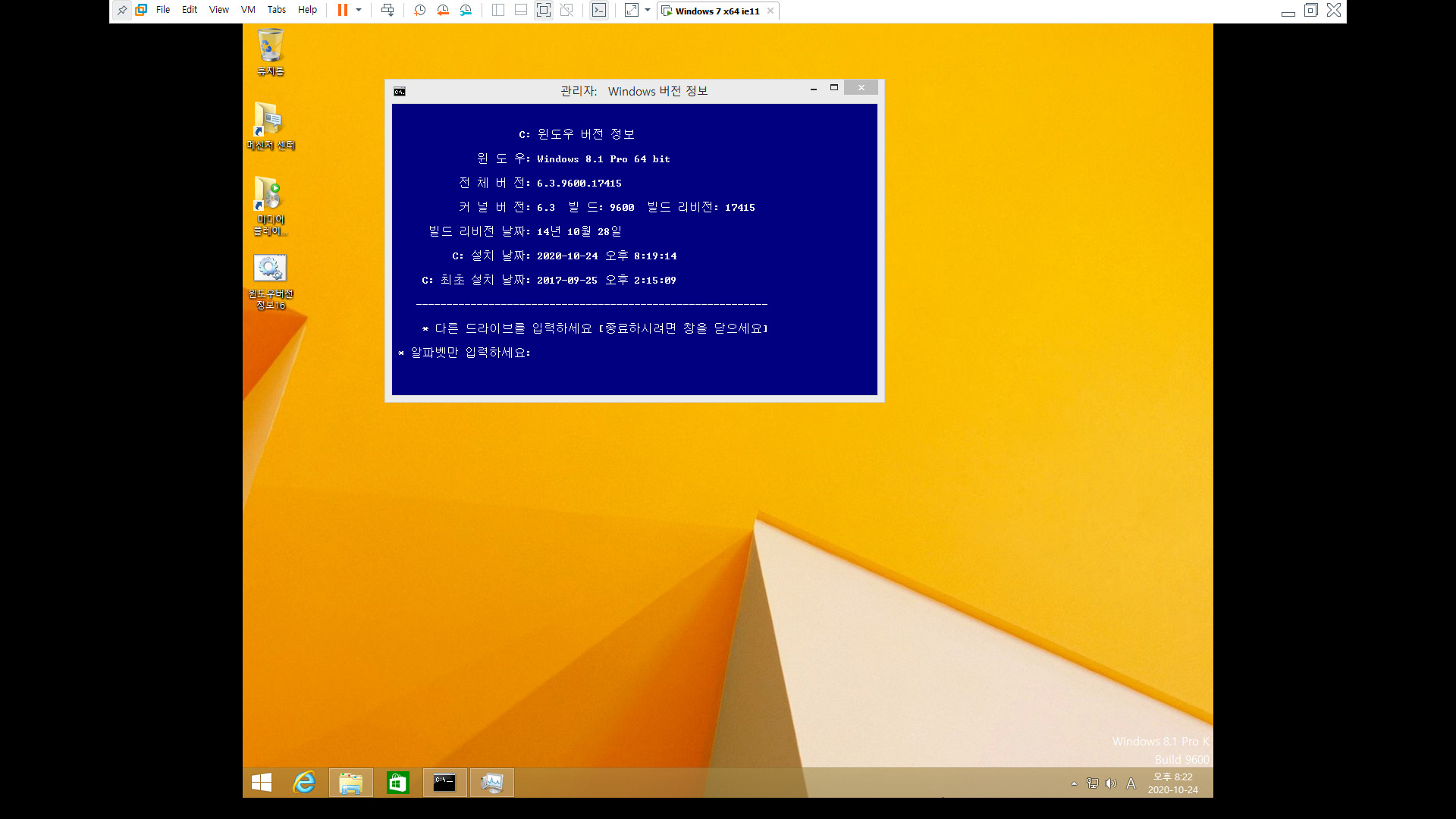Click the install date '2020-10-24 오후 8:19:14'
Image resolution: width=1456 pixels, height=819 pixels.
[607, 256]
